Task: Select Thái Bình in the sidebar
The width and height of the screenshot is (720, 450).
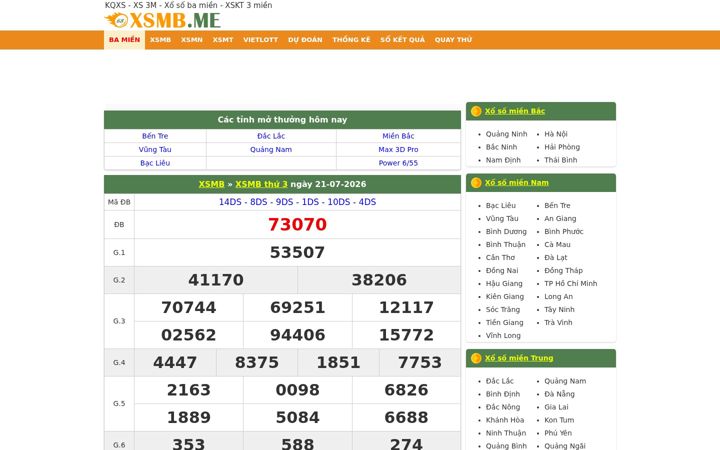Action: click(x=561, y=160)
